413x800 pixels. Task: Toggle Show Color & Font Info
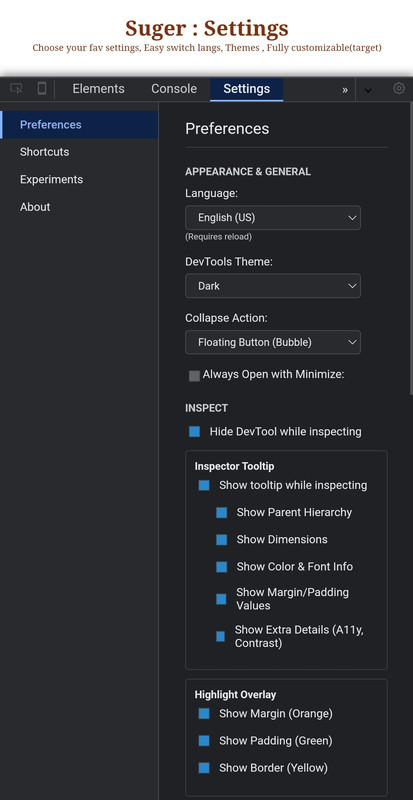click(x=222, y=567)
